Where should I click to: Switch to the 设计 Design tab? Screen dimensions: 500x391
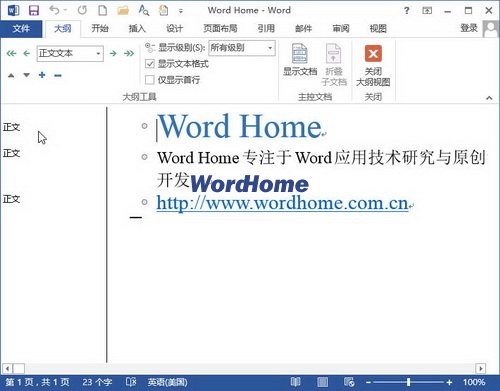[x=174, y=29]
